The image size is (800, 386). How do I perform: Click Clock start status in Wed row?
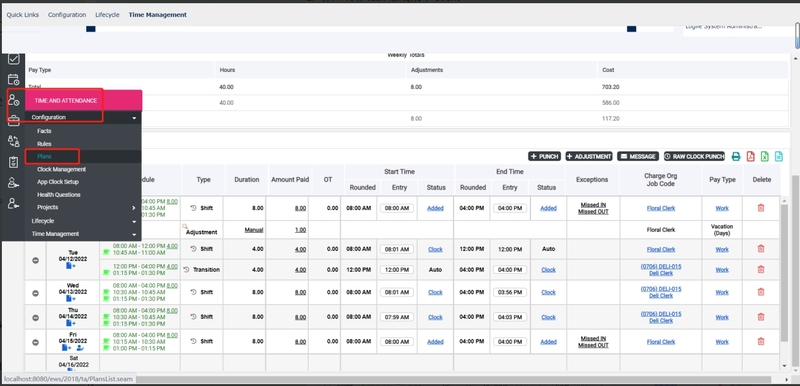[435, 292]
